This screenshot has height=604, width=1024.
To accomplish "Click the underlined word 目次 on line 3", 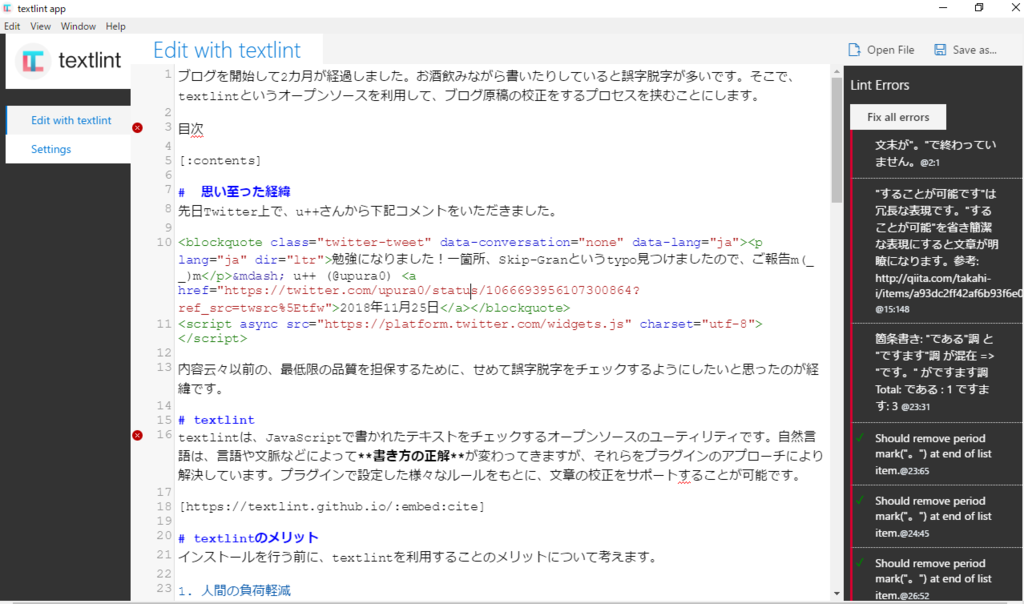I will (x=191, y=129).
